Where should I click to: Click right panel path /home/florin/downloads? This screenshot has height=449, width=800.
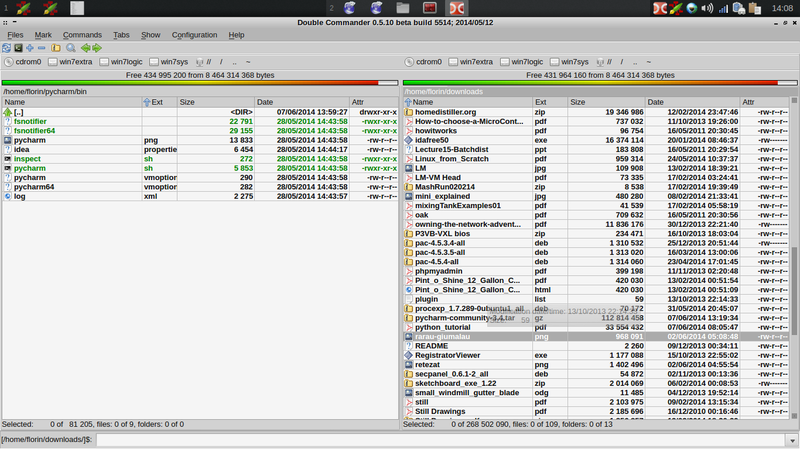[x=443, y=92]
